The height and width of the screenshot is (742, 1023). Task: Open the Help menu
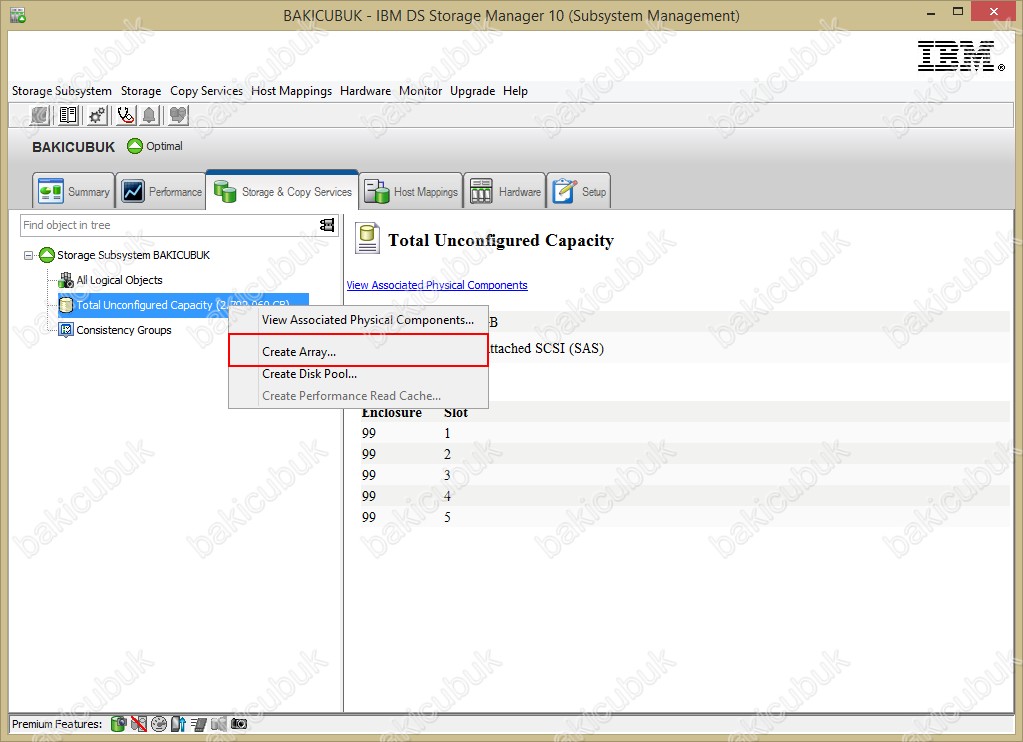coord(515,91)
